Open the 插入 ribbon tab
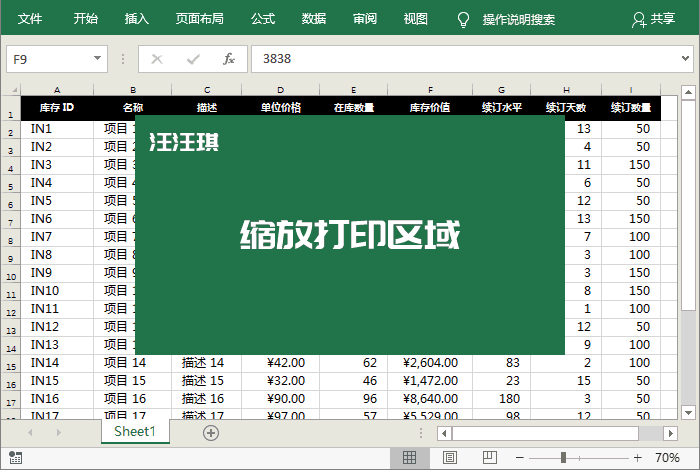This screenshot has height=470, width=700. click(x=137, y=19)
